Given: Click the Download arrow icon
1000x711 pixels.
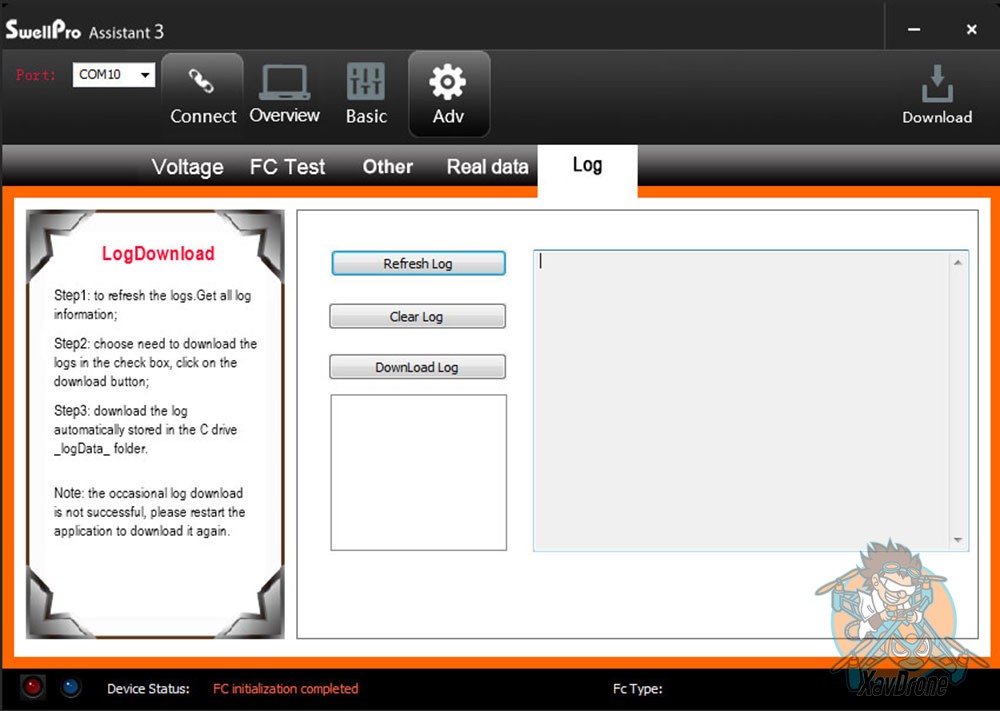Looking at the screenshot, I should click(x=937, y=84).
